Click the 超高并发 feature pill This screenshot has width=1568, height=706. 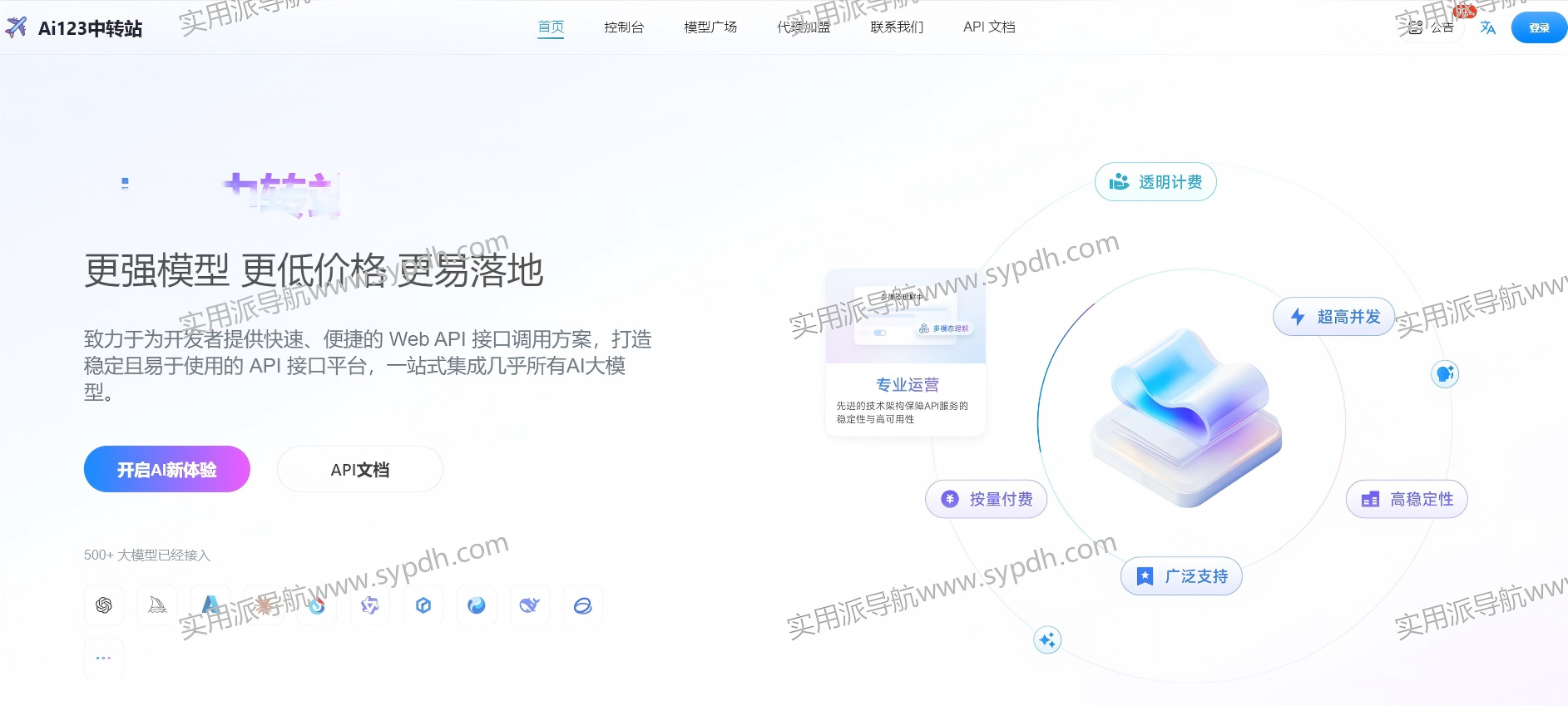(1334, 317)
